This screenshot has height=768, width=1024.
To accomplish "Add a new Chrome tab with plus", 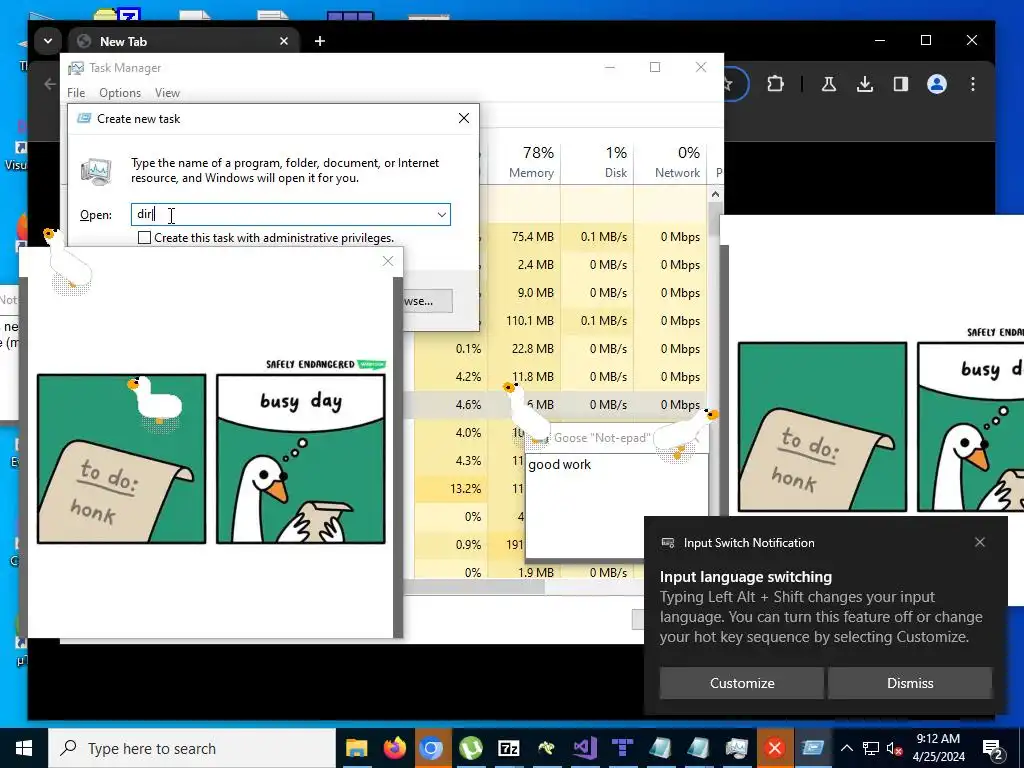I will (319, 41).
